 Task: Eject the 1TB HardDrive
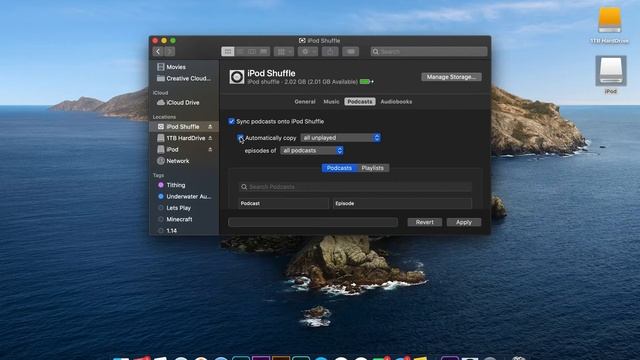210,138
